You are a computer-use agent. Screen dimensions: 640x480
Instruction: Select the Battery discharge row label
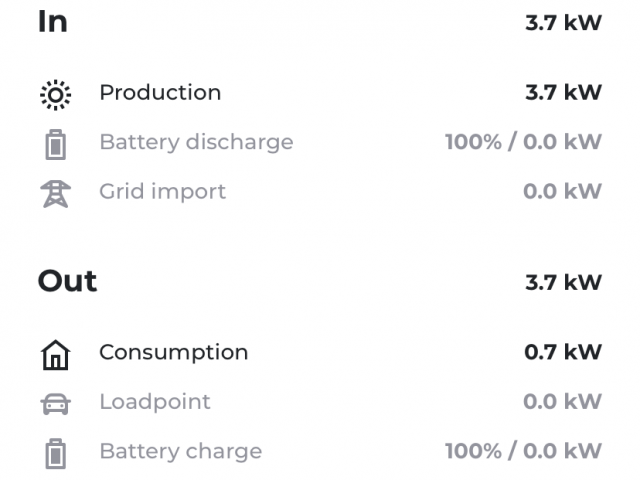click(x=196, y=143)
